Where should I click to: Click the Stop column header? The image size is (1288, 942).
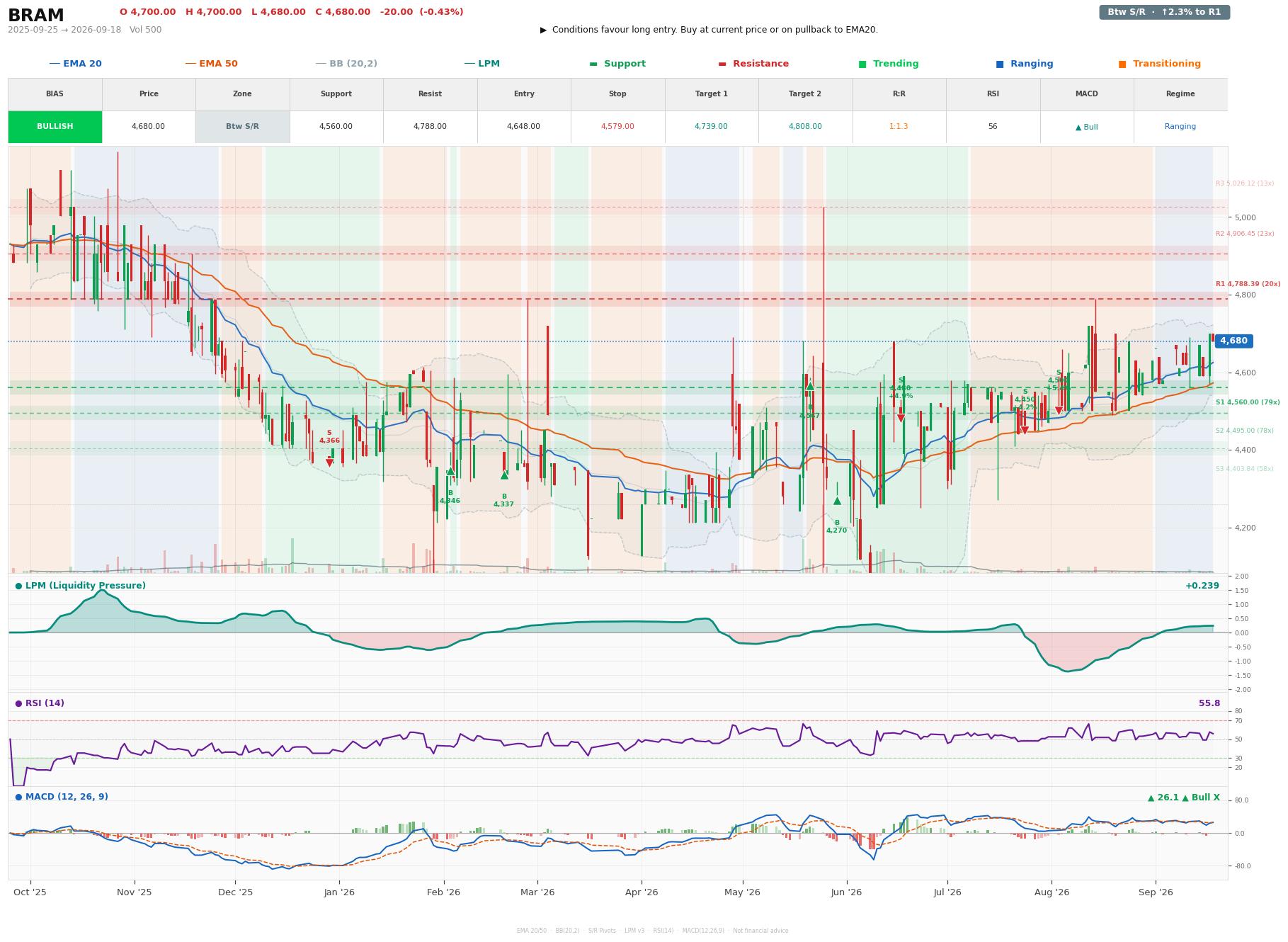pyautogui.click(x=617, y=94)
